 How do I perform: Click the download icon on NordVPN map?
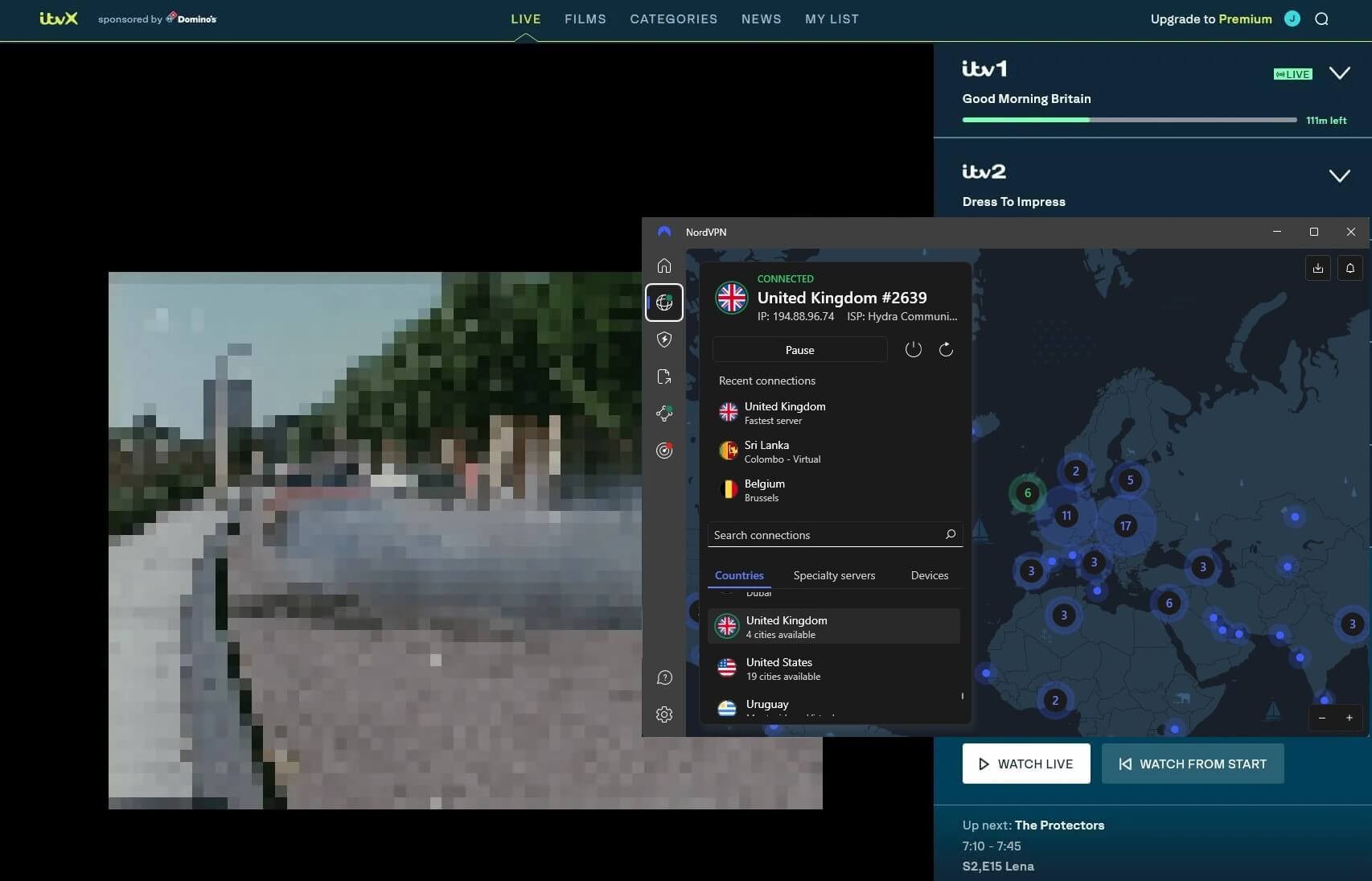pyautogui.click(x=1317, y=268)
